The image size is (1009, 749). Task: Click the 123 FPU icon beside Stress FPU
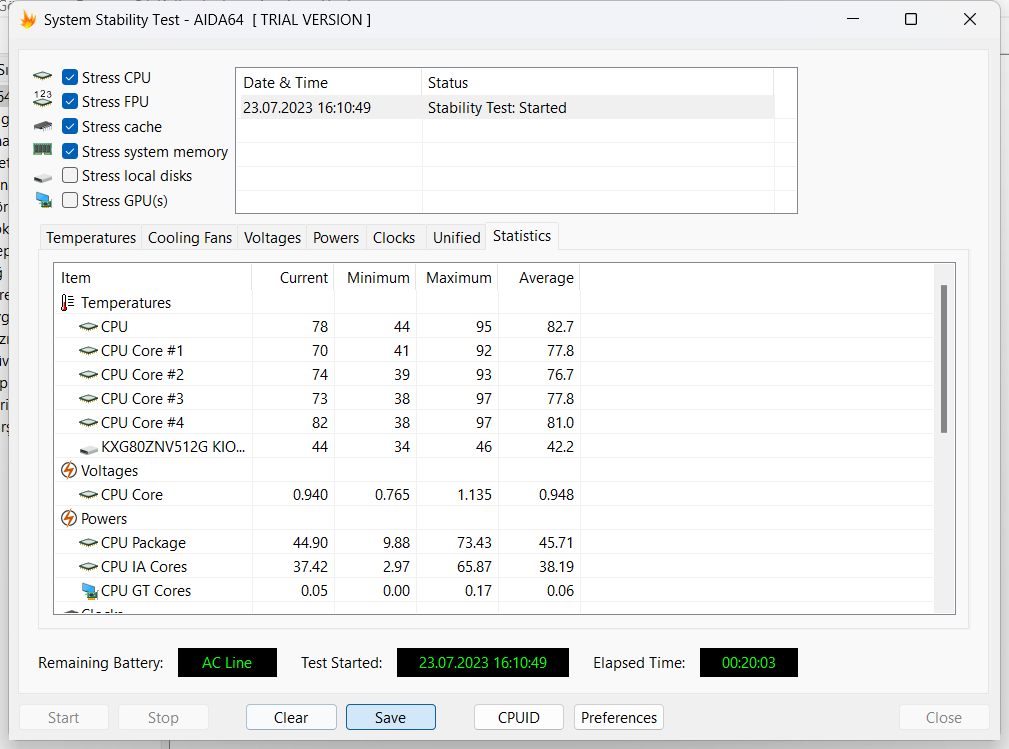42,98
